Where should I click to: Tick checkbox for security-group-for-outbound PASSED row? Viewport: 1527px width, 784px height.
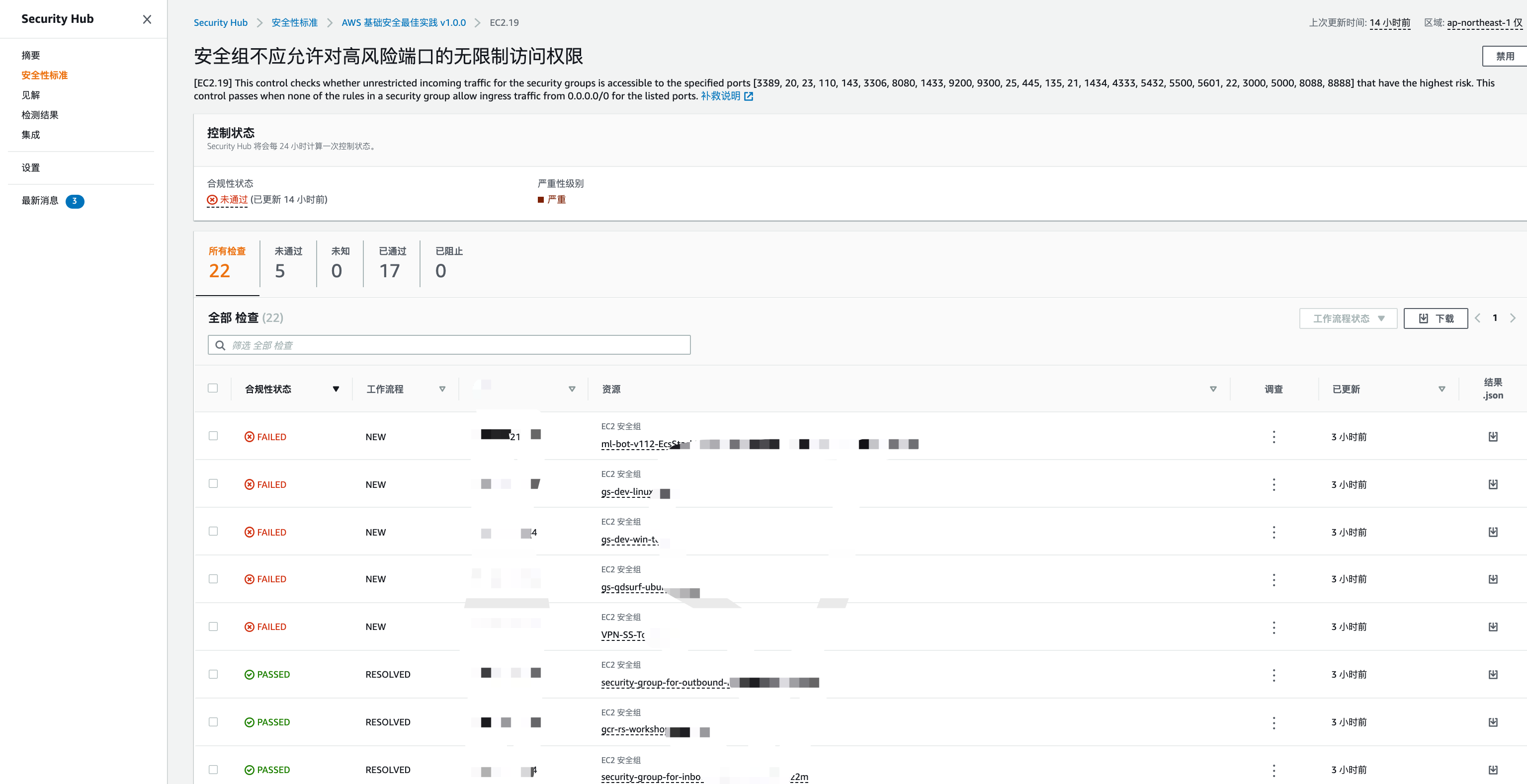213,674
